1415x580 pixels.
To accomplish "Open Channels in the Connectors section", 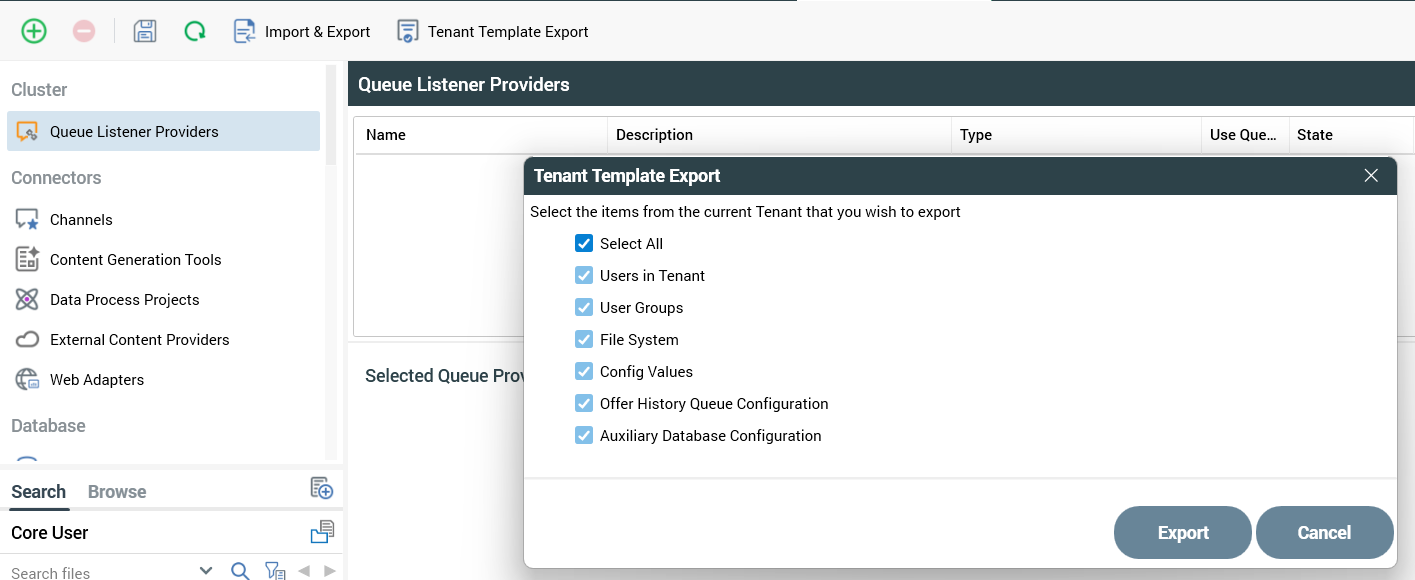I will 81,220.
